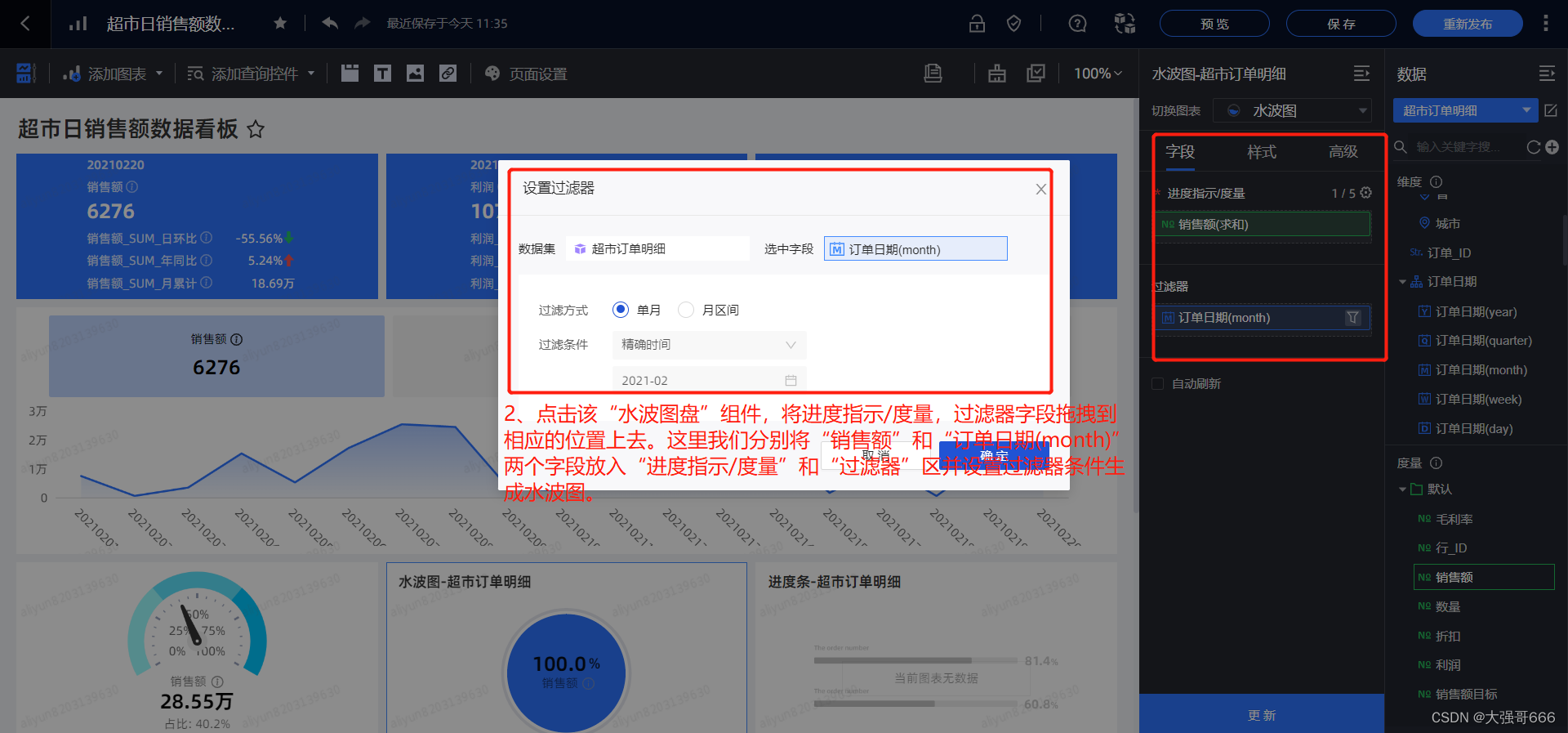
Task: Open info icon next to 维度
Action: pyautogui.click(x=1437, y=181)
